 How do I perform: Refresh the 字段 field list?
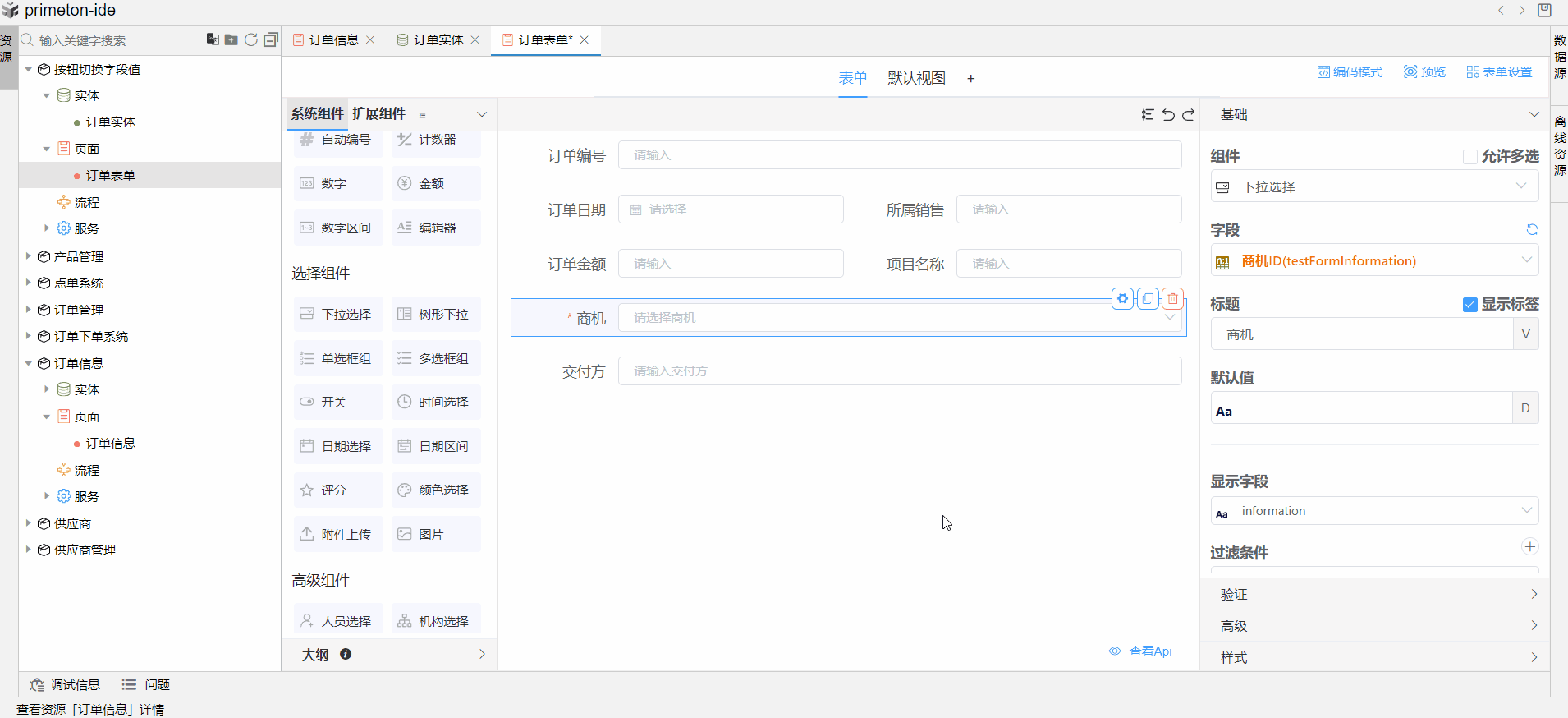1531,230
